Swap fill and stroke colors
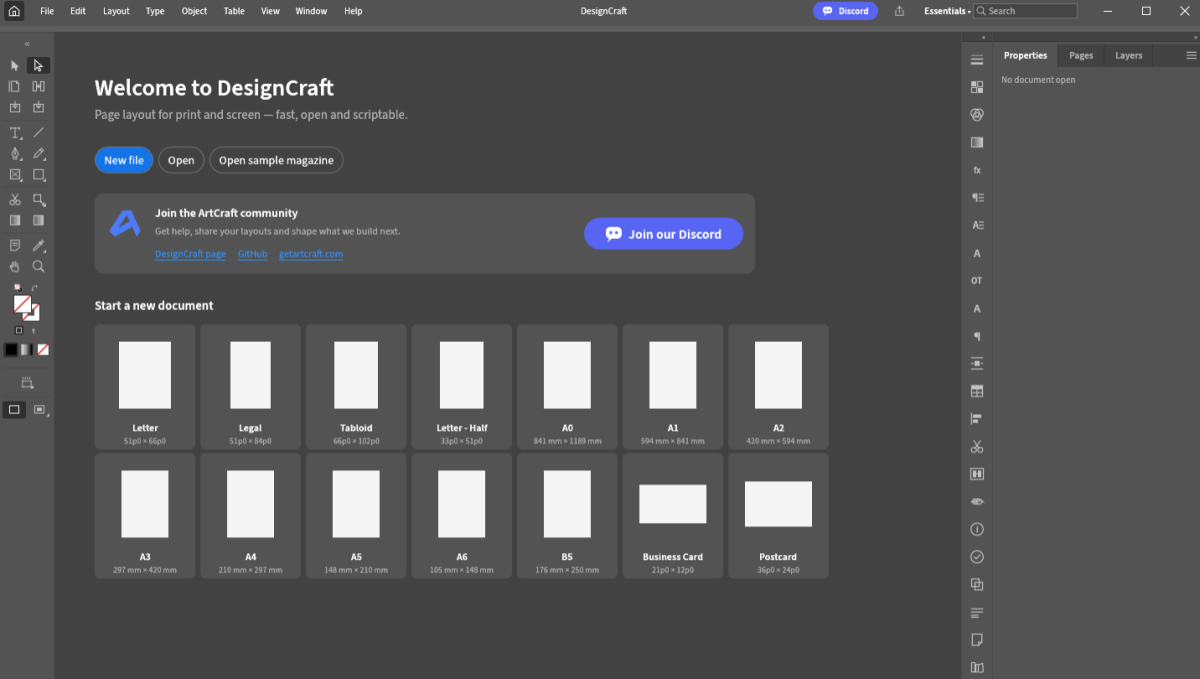1200x679 pixels. [35, 288]
